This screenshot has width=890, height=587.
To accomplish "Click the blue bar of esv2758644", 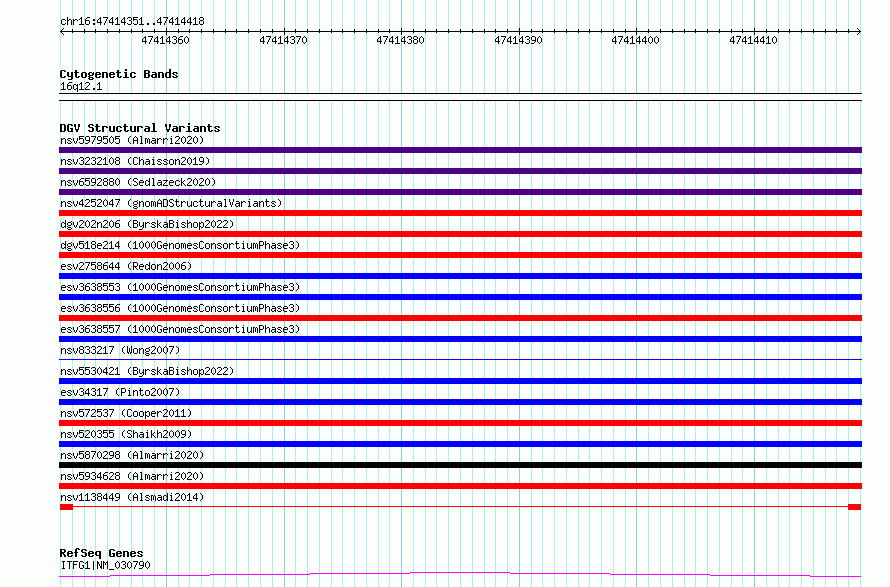I will (x=460, y=276).
